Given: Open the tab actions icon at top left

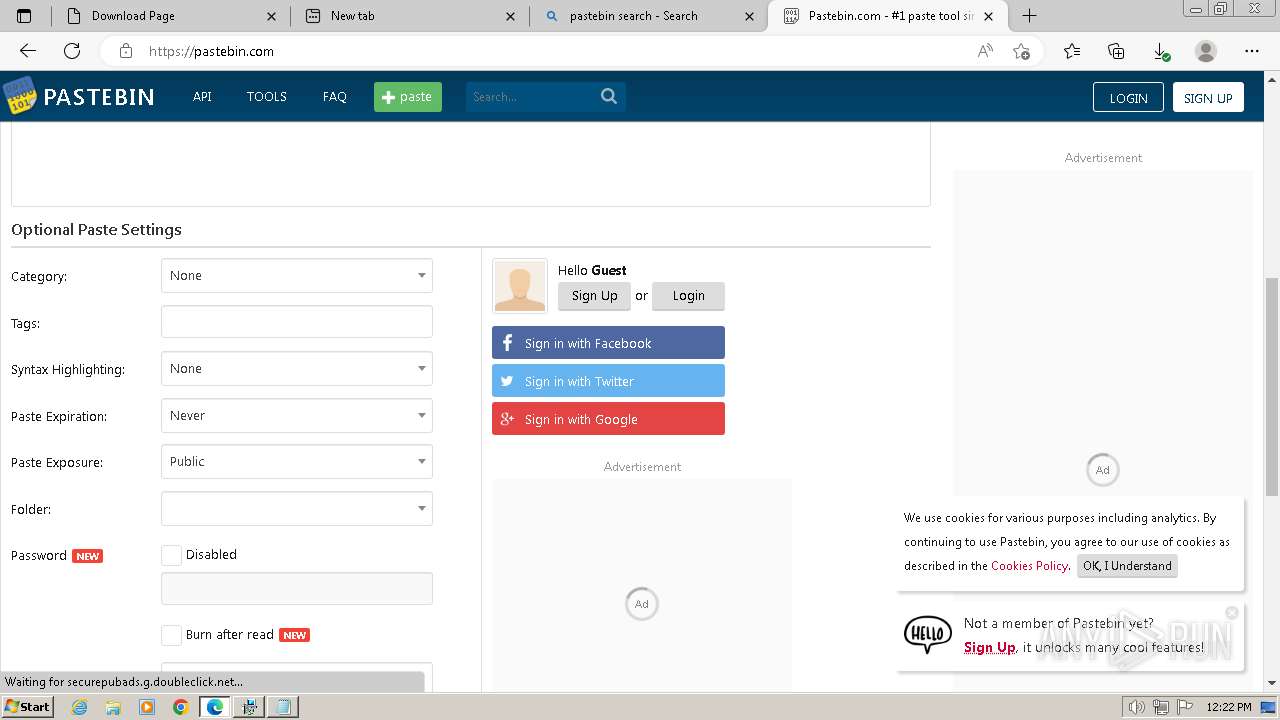Looking at the screenshot, I should (24, 16).
